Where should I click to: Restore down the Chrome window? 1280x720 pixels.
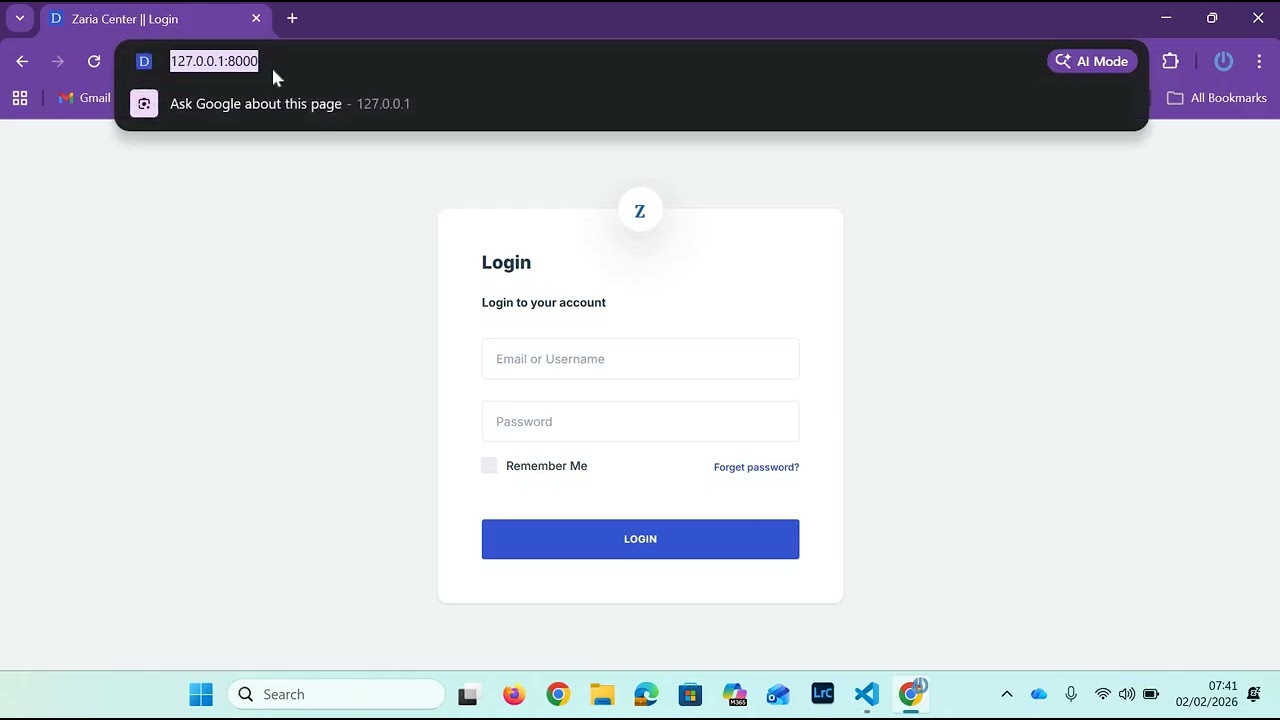click(1212, 18)
